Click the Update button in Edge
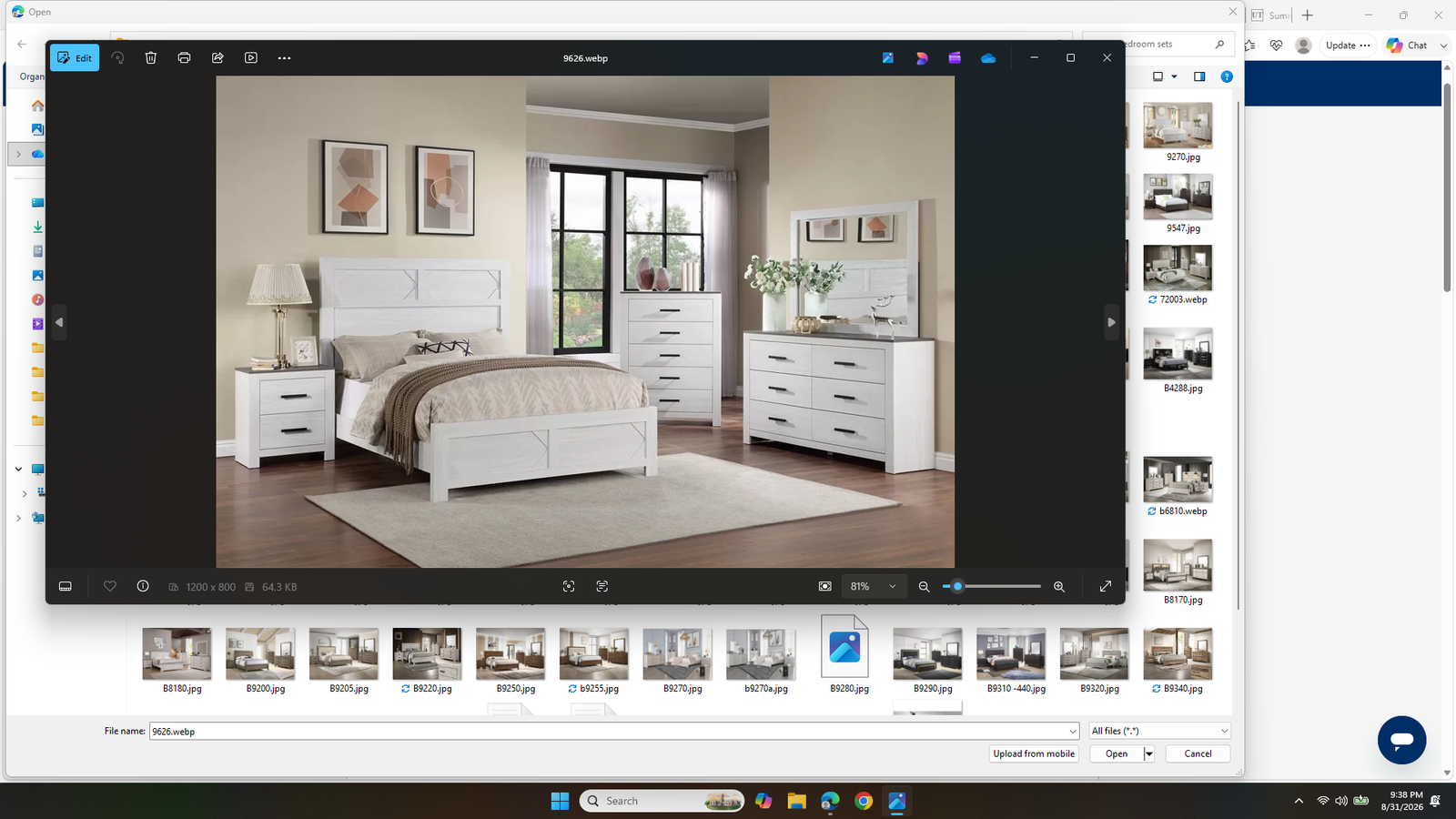This screenshot has width=1456, height=819. (1348, 45)
